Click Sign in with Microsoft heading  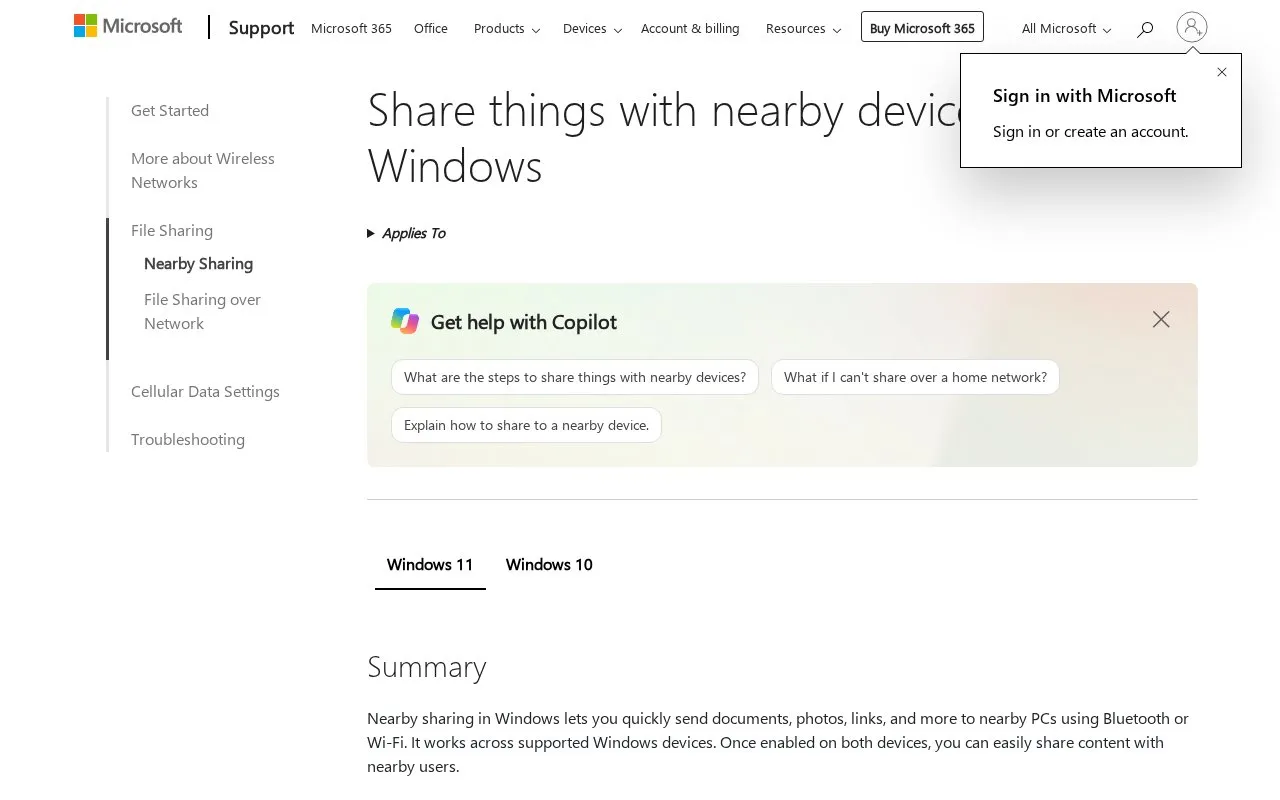(x=1084, y=95)
